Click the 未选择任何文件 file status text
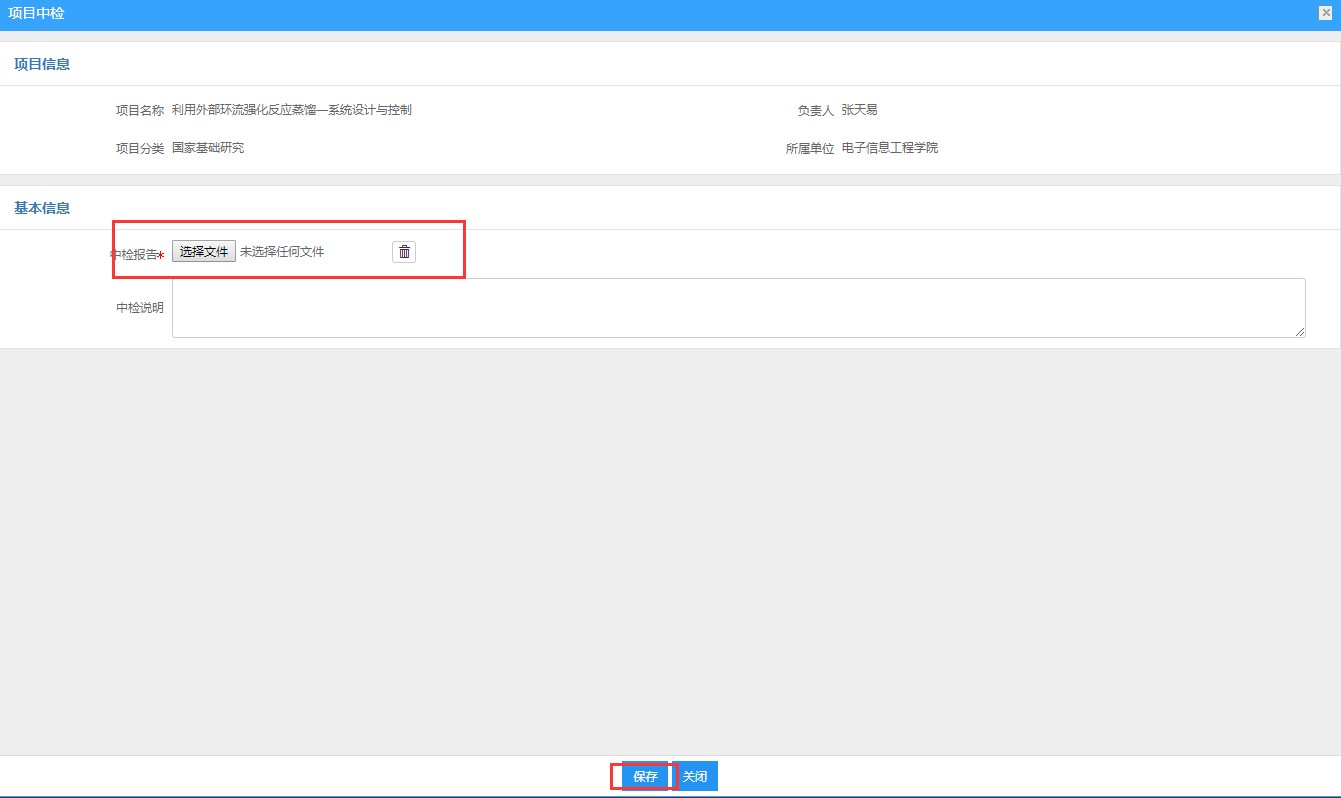The width and height of the screenshot is (1341, 798). point(282,252)
